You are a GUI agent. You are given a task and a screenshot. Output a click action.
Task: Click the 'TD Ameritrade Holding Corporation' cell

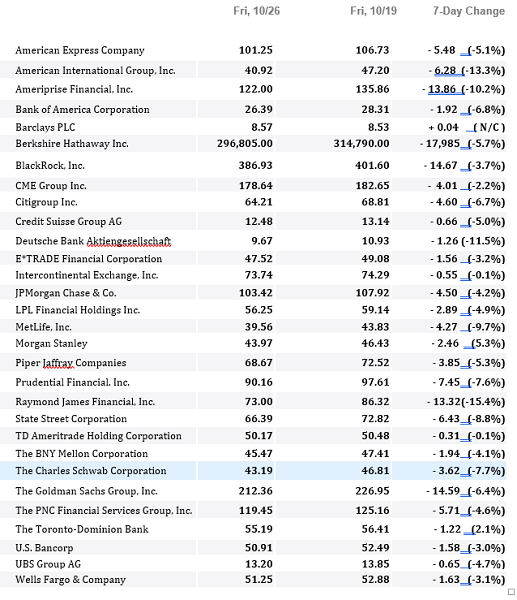98,436
